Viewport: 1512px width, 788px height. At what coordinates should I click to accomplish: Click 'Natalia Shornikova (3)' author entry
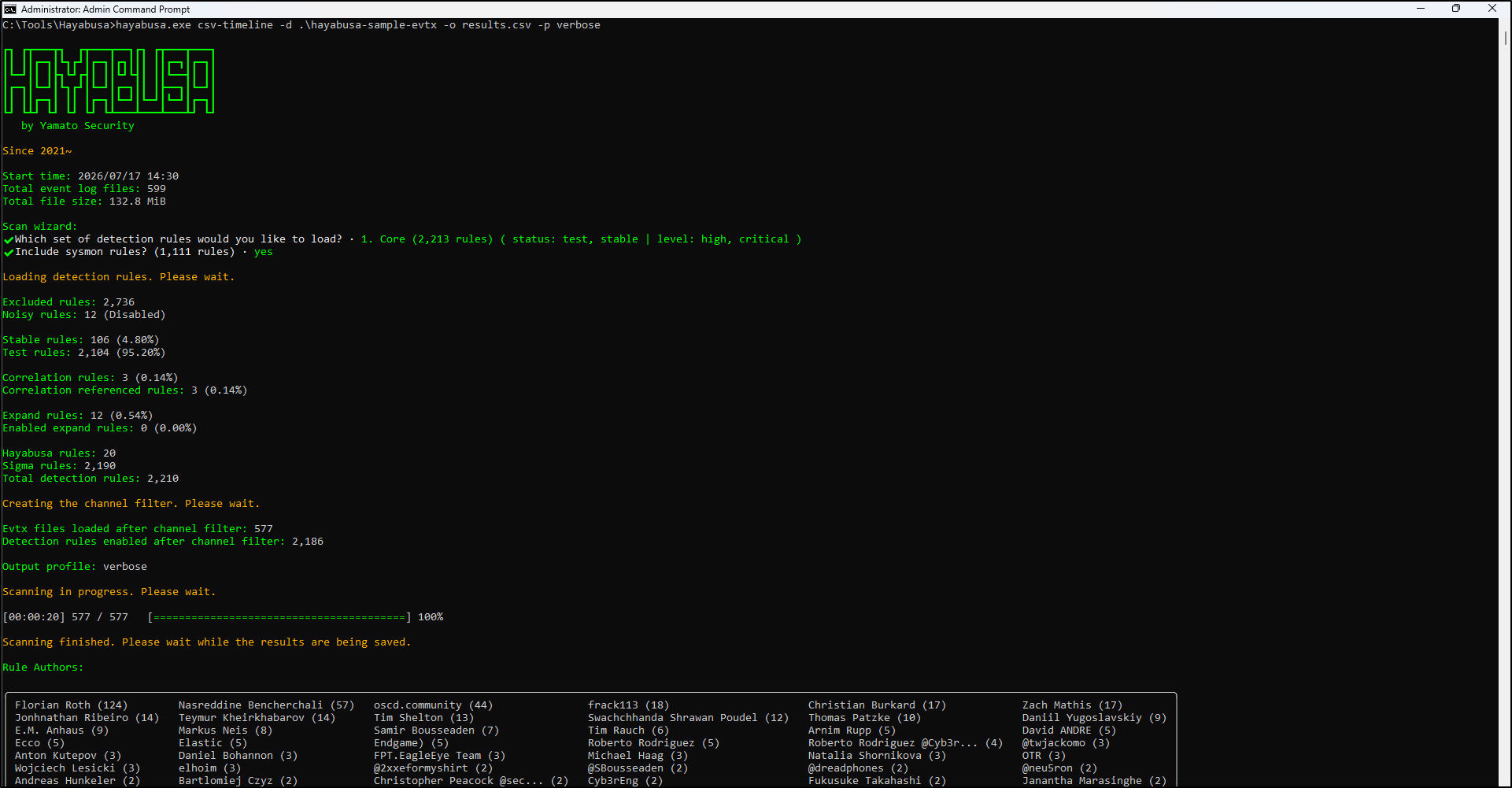click(878, 756)
